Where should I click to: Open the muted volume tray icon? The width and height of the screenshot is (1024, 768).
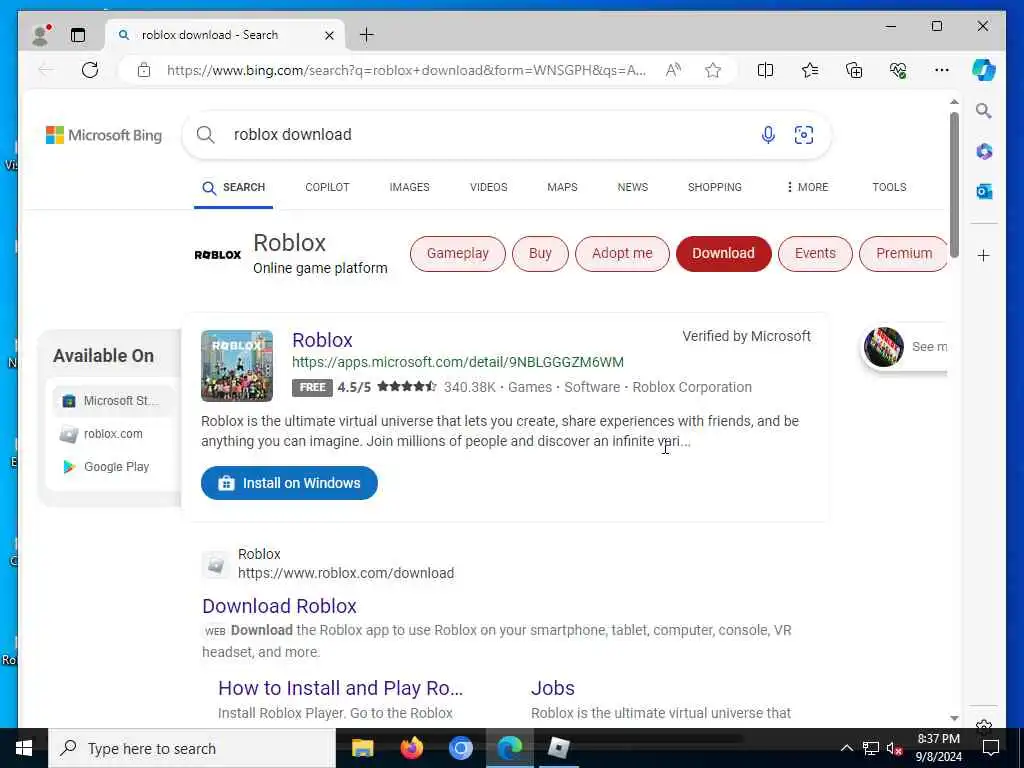coord(893,748)
